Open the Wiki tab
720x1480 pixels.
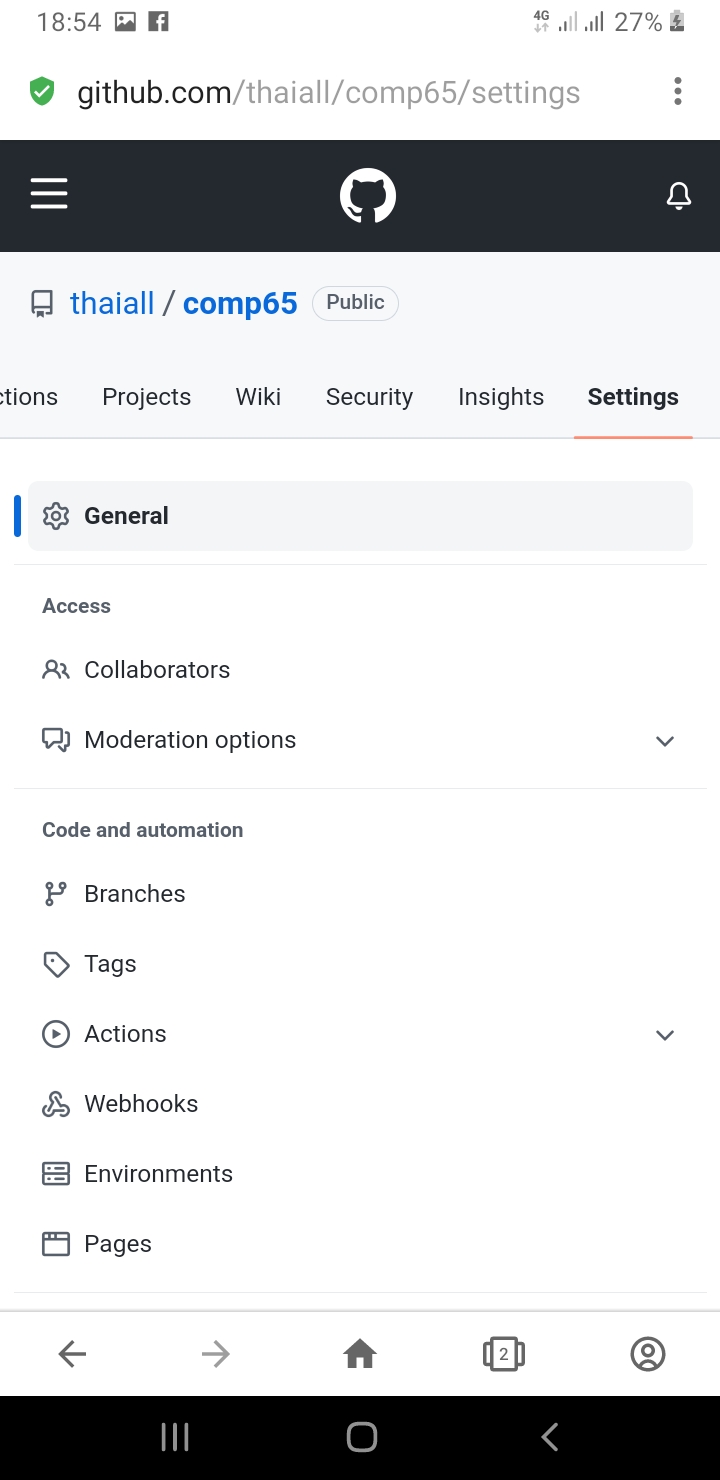pos(258,397)
